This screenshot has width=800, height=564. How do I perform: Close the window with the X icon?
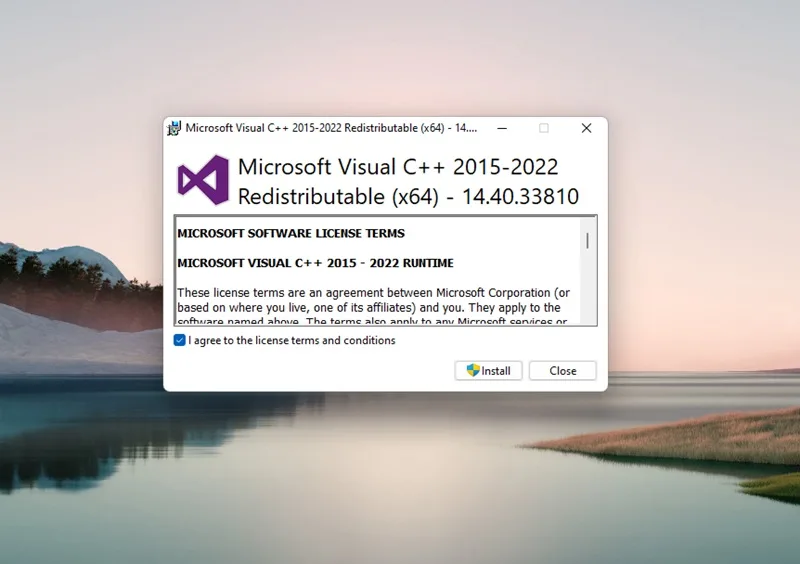click(586, 128)
